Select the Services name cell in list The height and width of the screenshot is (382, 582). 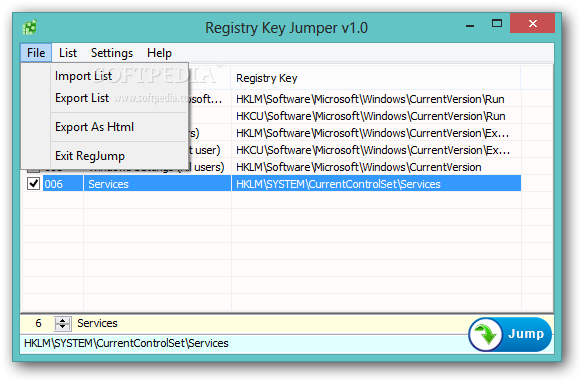pos(157,184)
